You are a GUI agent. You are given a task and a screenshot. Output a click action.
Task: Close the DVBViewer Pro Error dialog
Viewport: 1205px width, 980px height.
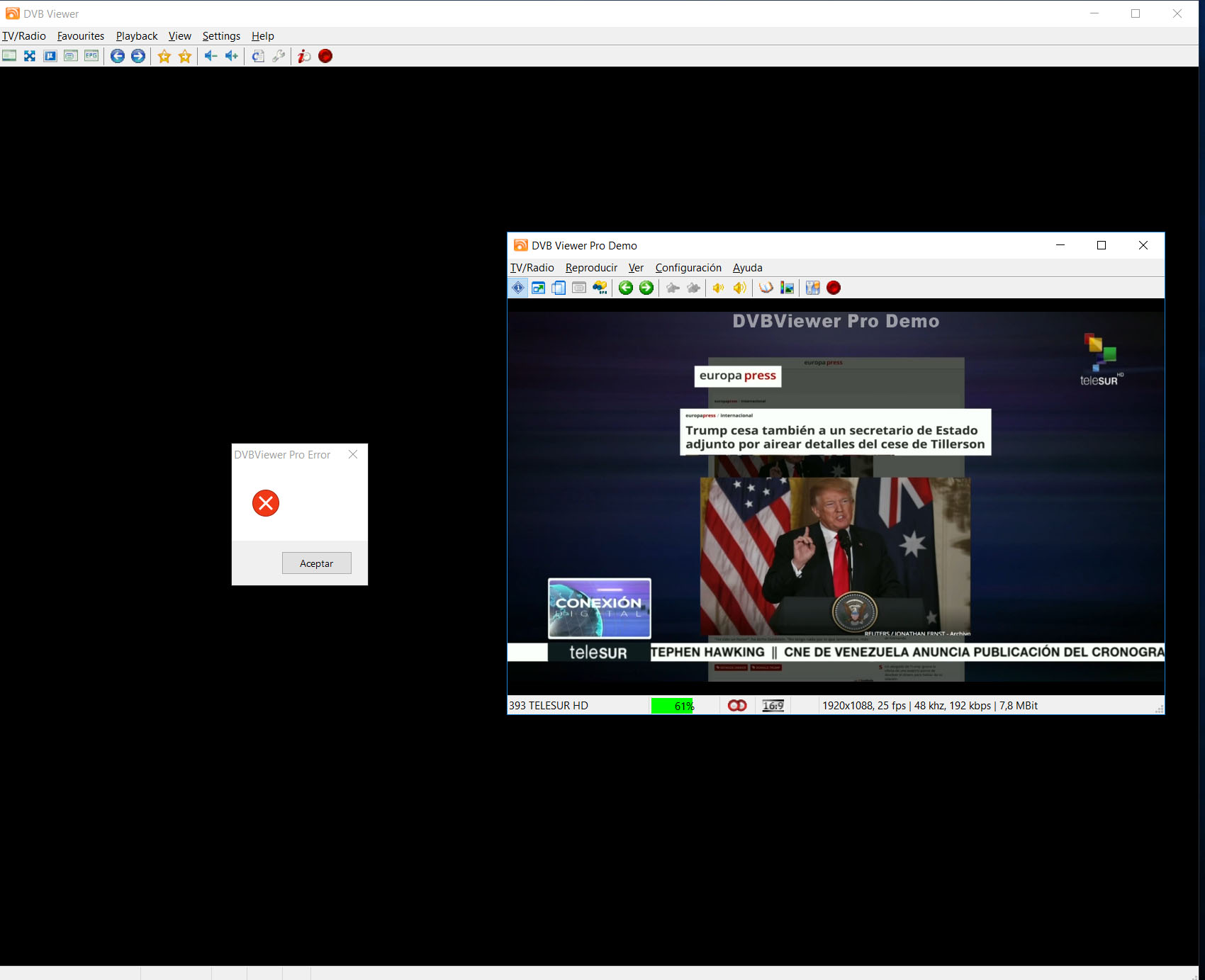click(353, 454)
